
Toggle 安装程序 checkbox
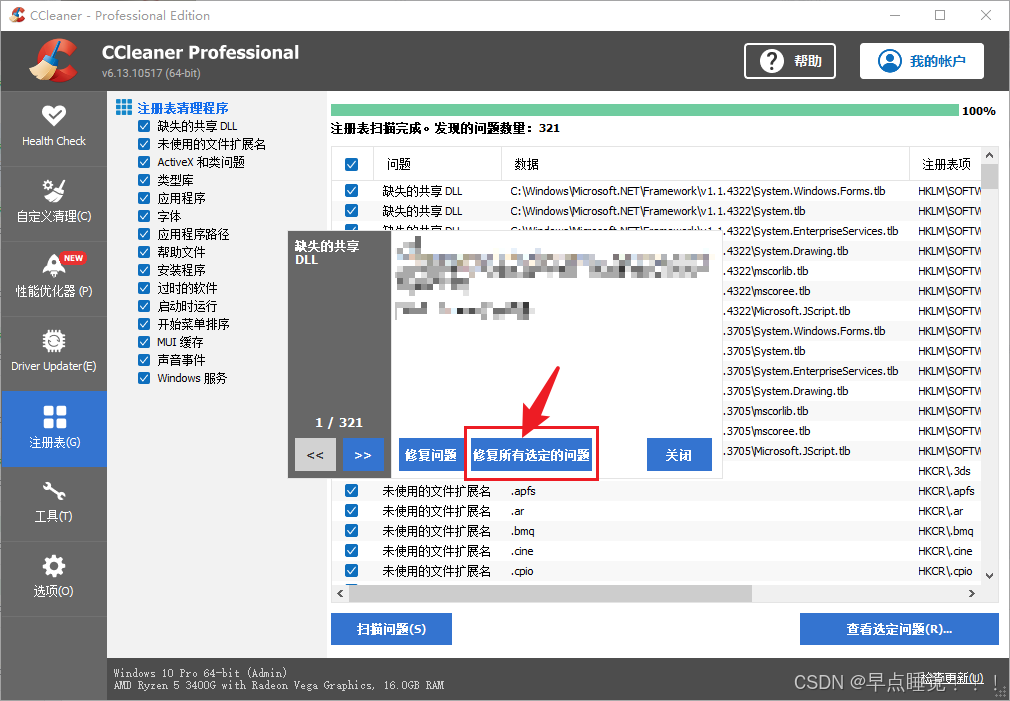144,270
